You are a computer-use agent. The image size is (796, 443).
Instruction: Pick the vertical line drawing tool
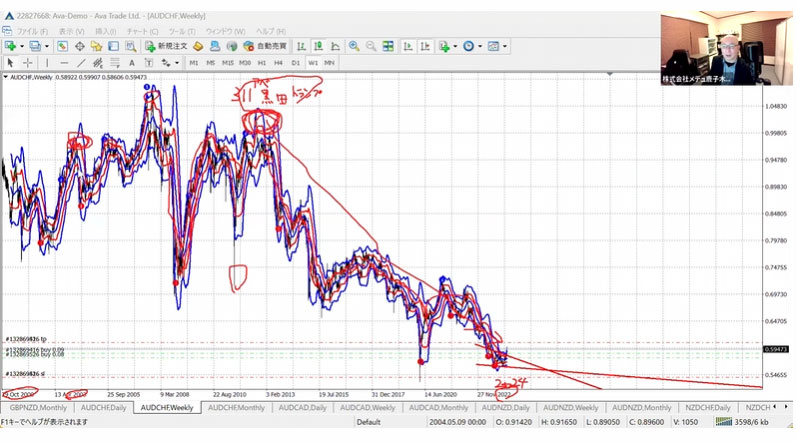[x=50, y=62]
